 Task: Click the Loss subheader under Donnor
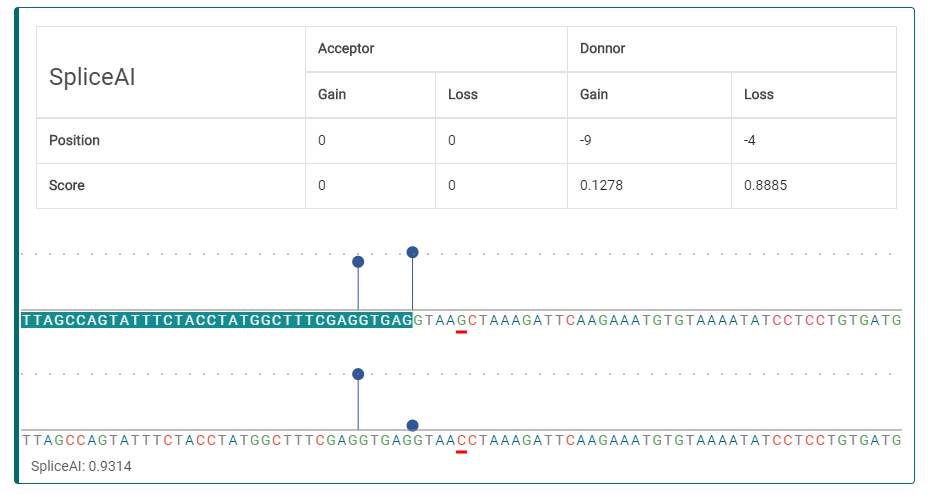(x=759, y=94)
